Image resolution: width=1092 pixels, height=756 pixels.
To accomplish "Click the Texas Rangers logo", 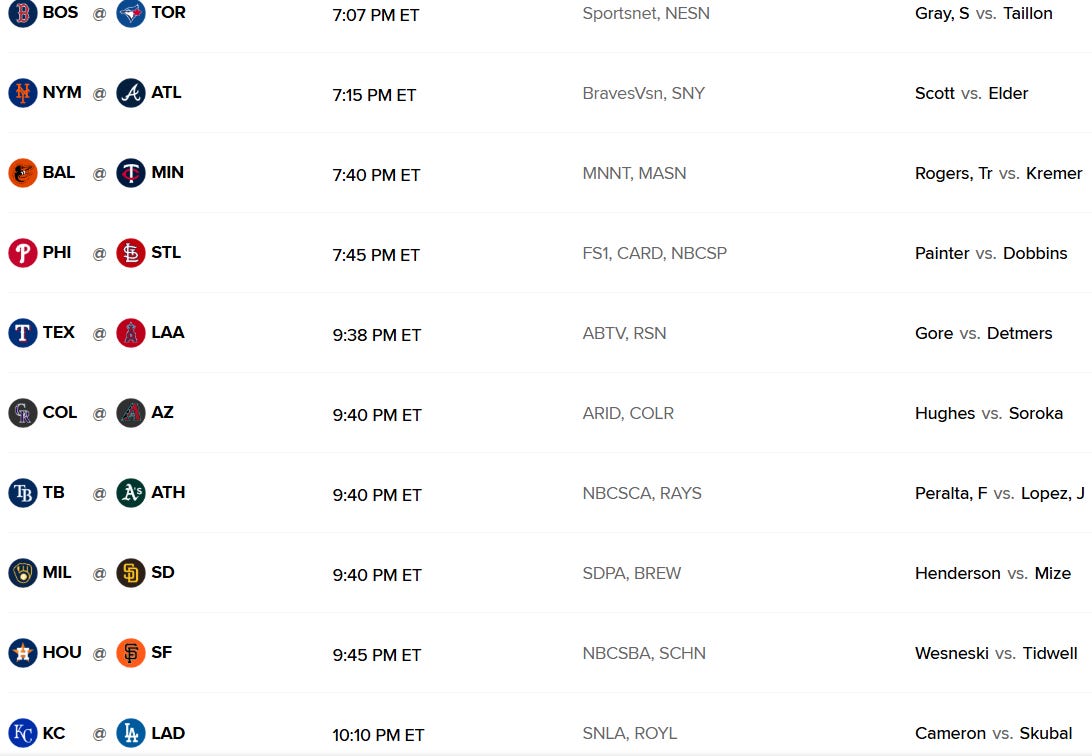I will [x=22, y=333].
